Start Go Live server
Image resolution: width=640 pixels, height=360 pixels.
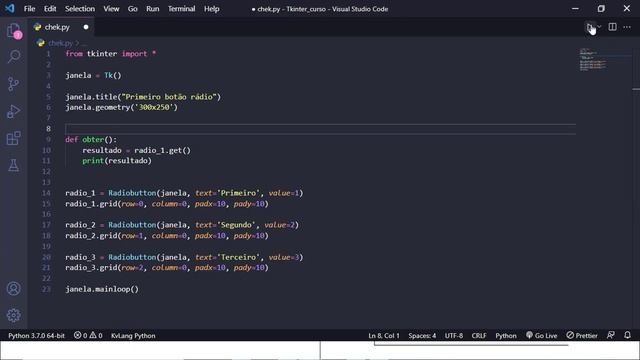pyautogui.click(x=541, y=336)
